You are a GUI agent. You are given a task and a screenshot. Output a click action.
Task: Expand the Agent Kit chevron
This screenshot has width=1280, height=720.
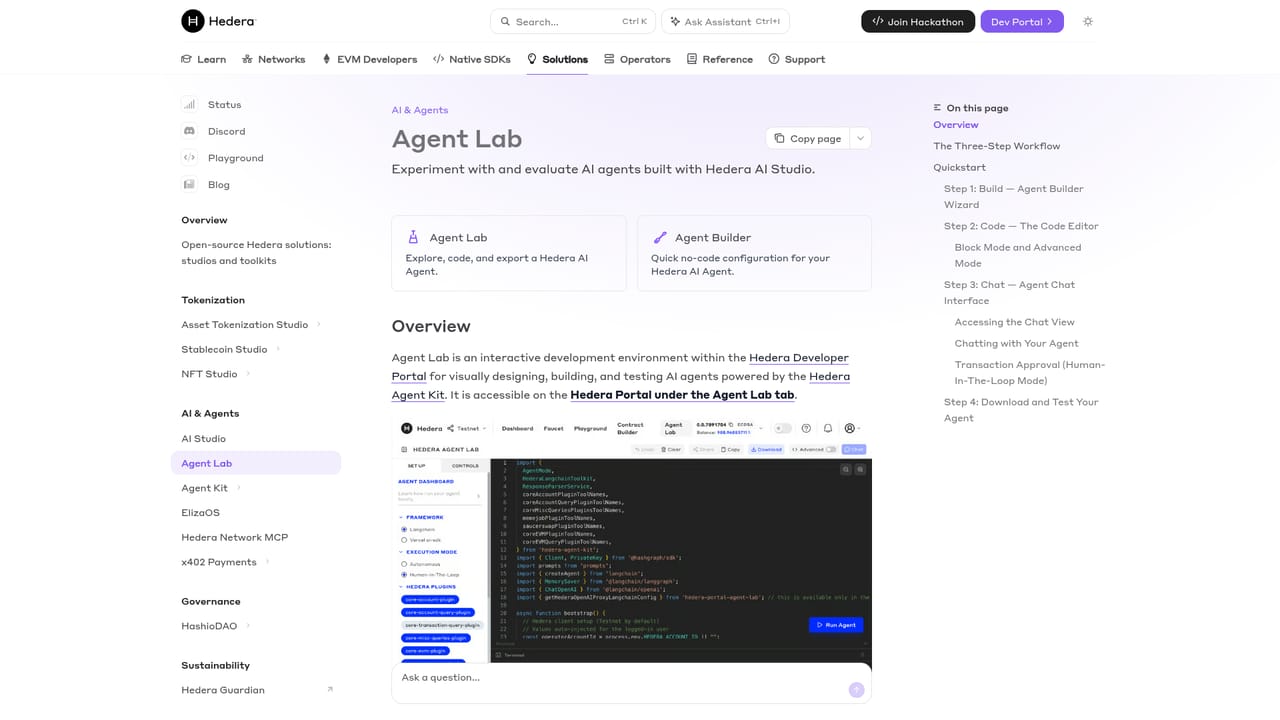[x=238, y=488]
